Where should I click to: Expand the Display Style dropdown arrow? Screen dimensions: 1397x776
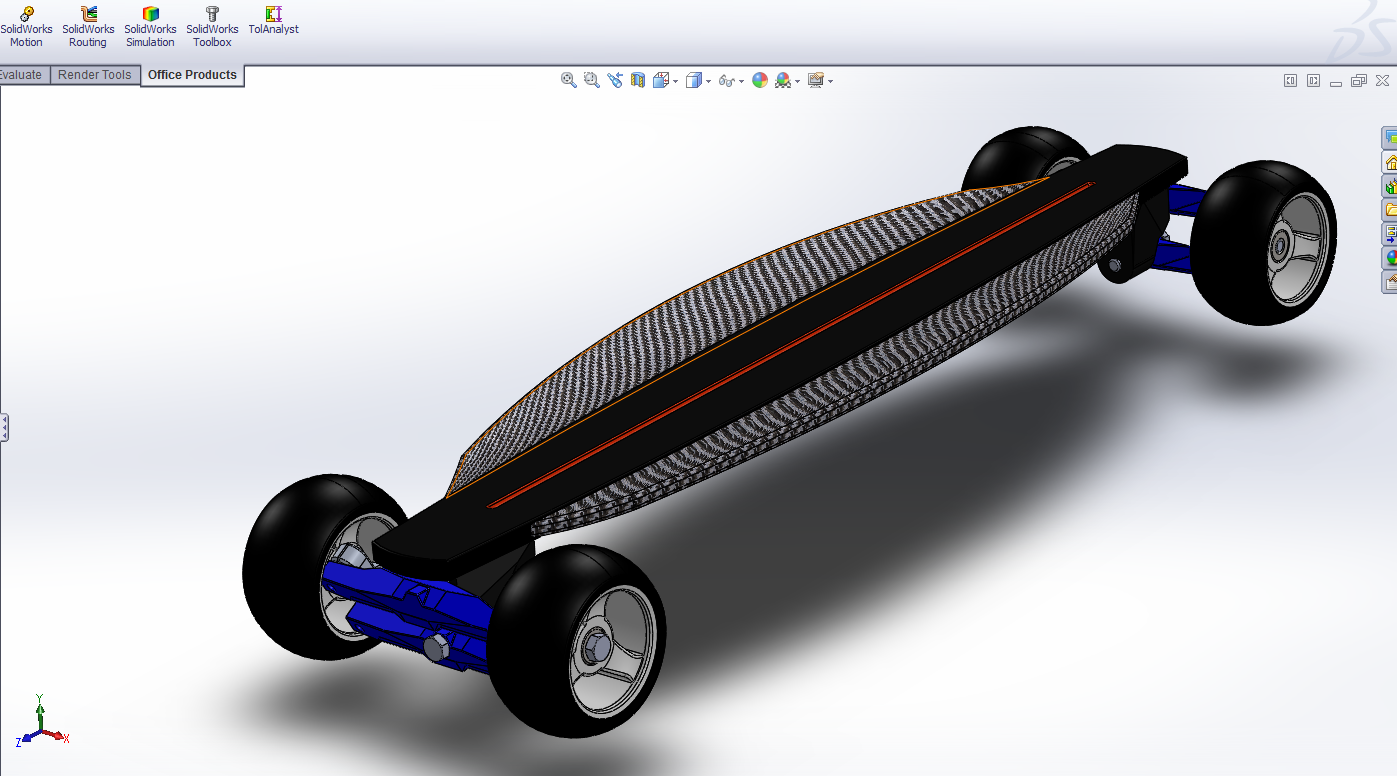[709, 81]
